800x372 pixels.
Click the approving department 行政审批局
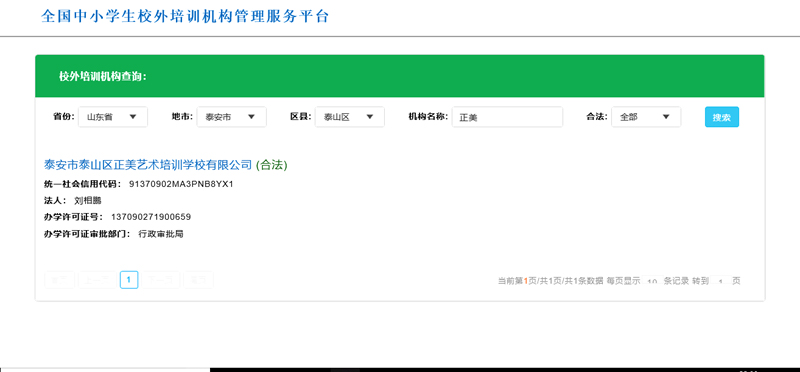point(161,234)
